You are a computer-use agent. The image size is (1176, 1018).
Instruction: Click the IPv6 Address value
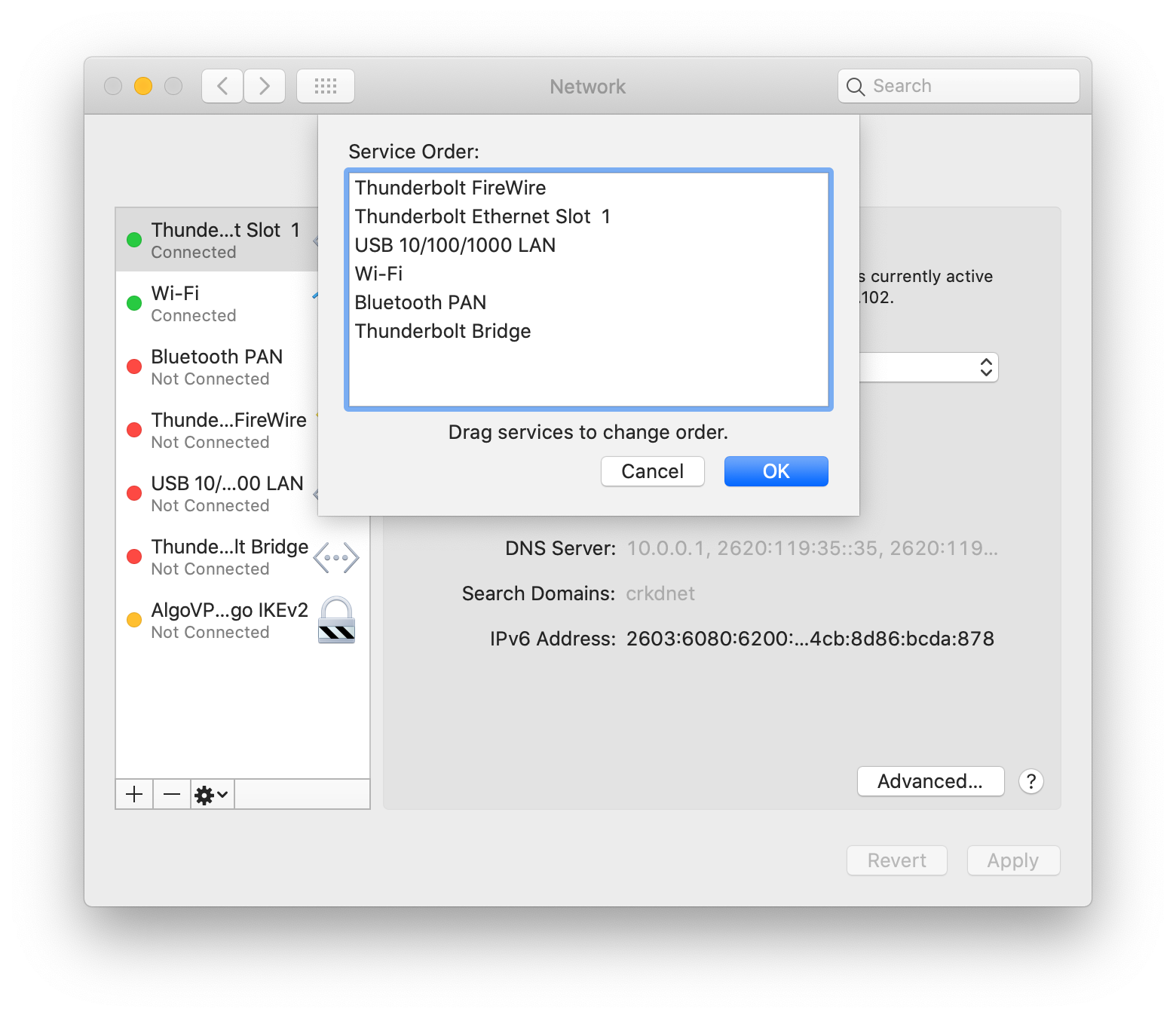point(810,639)
